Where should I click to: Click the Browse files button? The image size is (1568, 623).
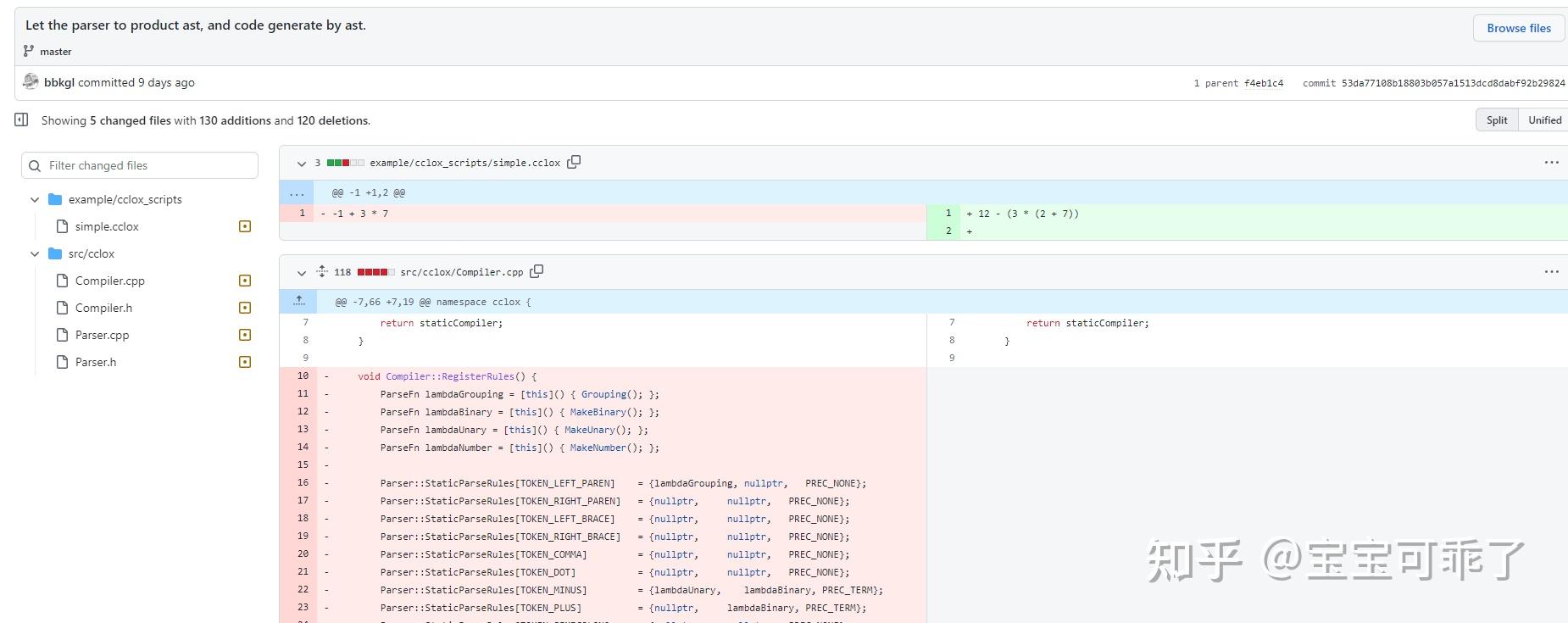pos(1518,28)
